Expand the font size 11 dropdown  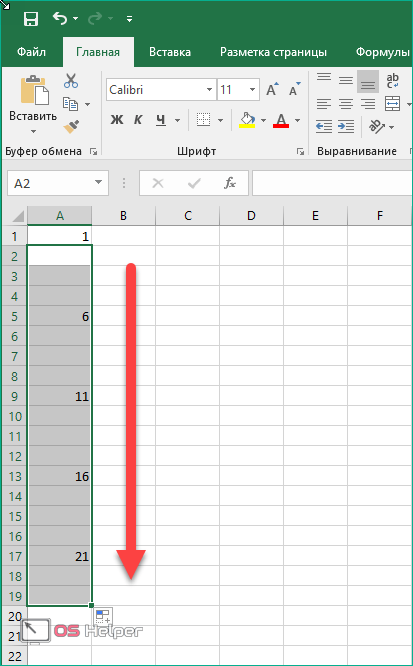[252, 90]
